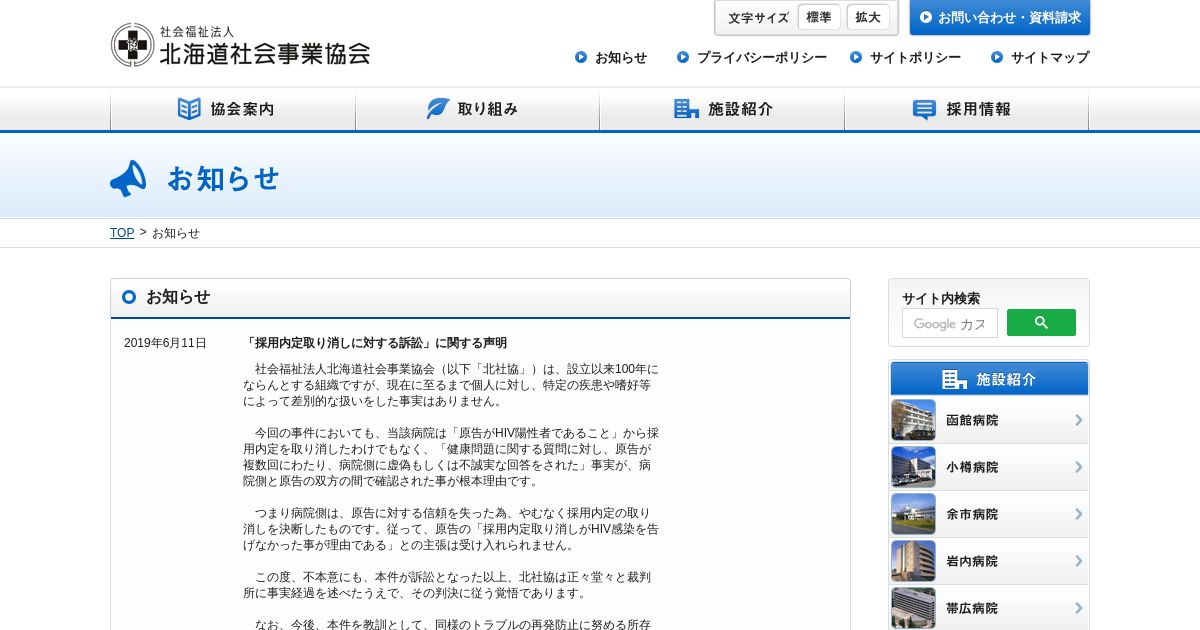Viewport: 1200px width, 630px height.
Task: Open the 北海道社会事業協会 site title link
Action: pos(265,53)
